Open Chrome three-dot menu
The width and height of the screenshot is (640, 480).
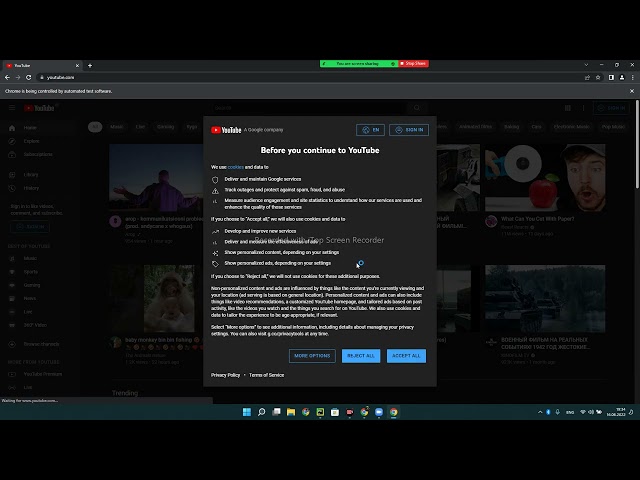[x=633, y=77]
